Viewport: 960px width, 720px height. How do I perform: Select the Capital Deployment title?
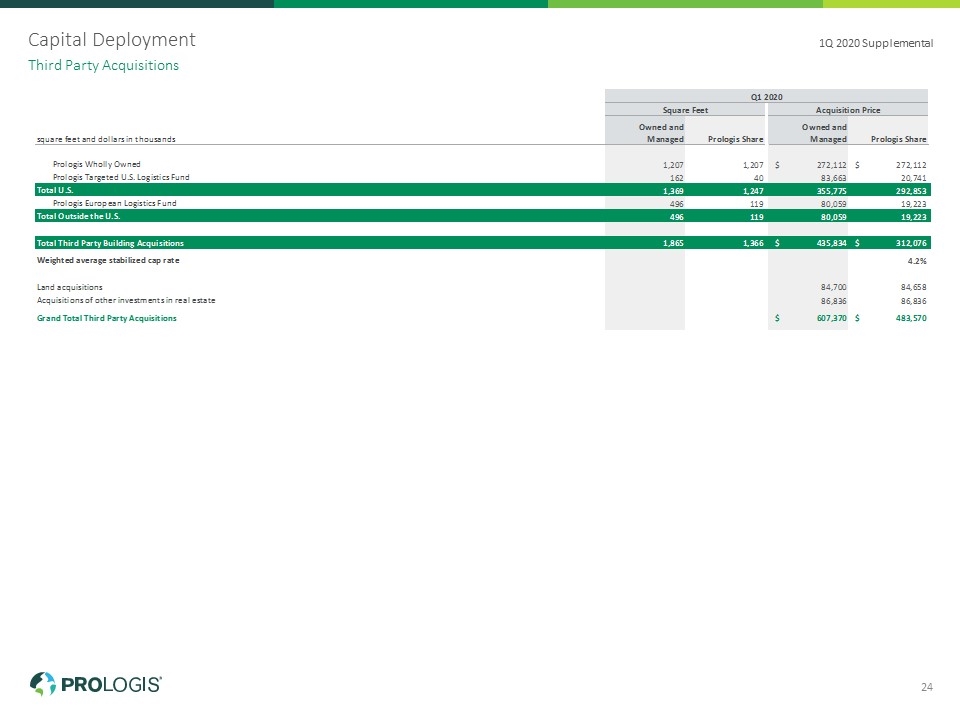pos(111,40)
